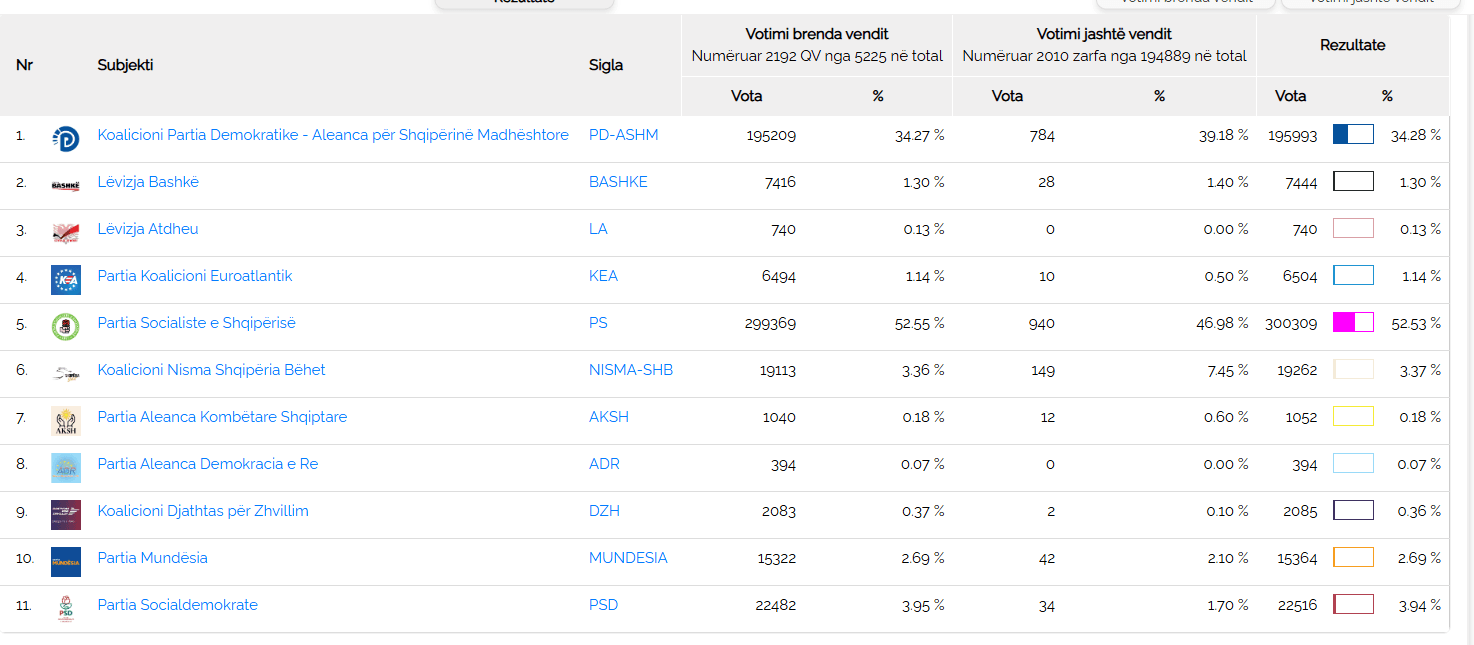1474x645 pixels.
Task: Click the MUNDESIA sigla link
Action: 627,558
